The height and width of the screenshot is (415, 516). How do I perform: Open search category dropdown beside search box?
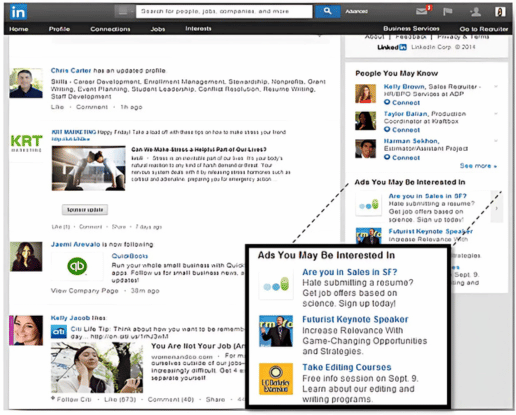point(124,11)
